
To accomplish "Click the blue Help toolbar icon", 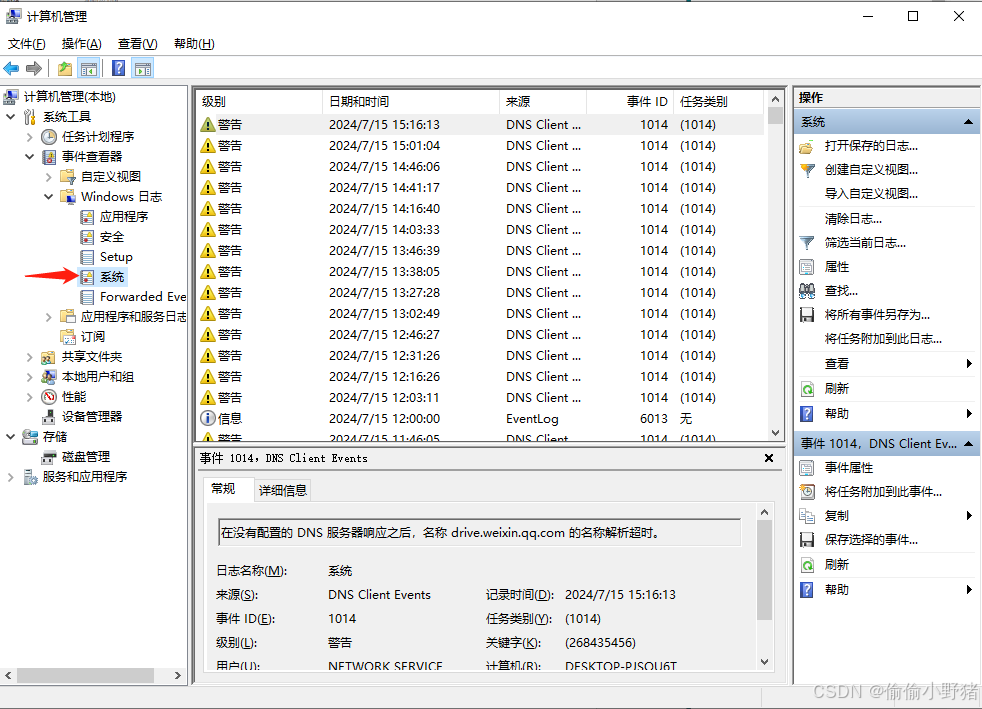I will [118, 68].
